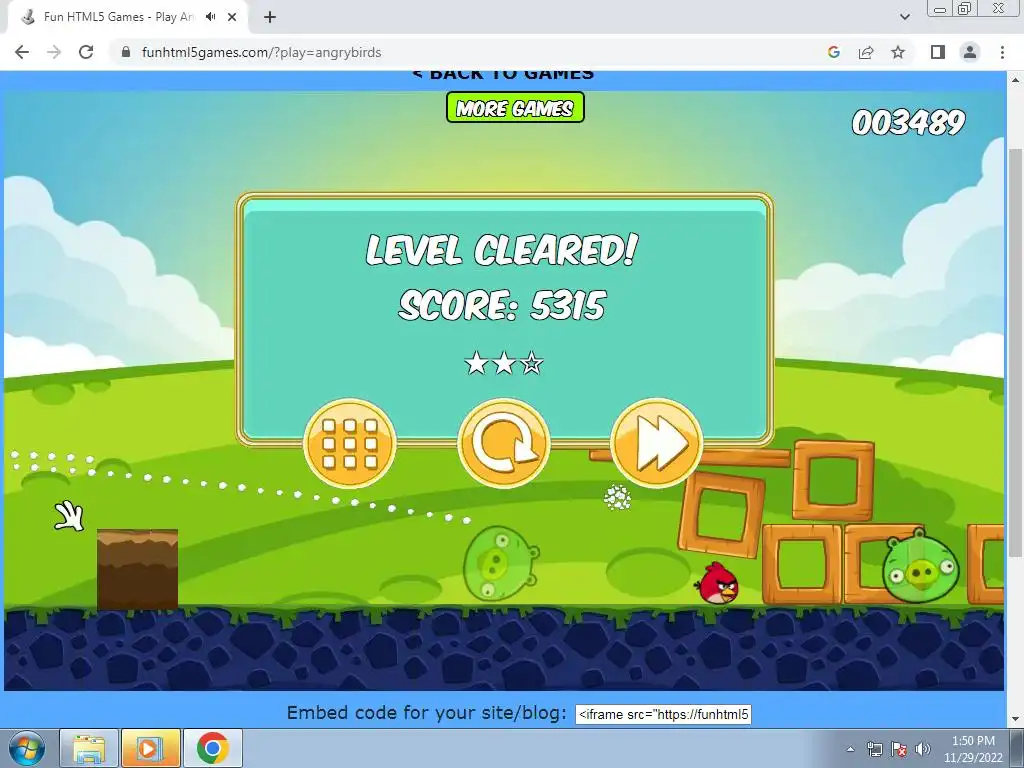Image resolution: width=1024 pixels, height=768 pixels.
Task: Click the embed code iframe text field
Action: 663,714
